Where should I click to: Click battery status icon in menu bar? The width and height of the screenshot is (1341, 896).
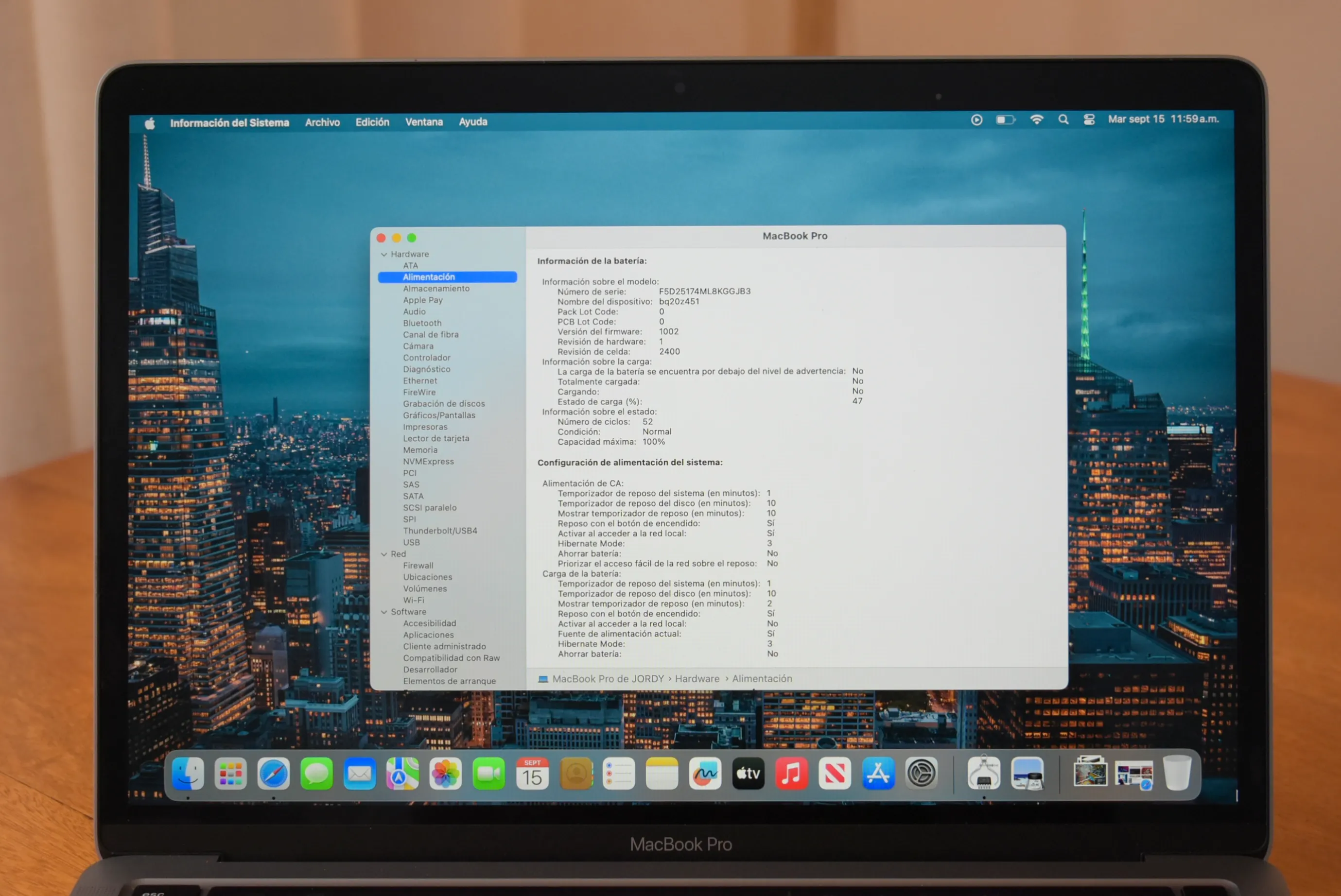1006,120
